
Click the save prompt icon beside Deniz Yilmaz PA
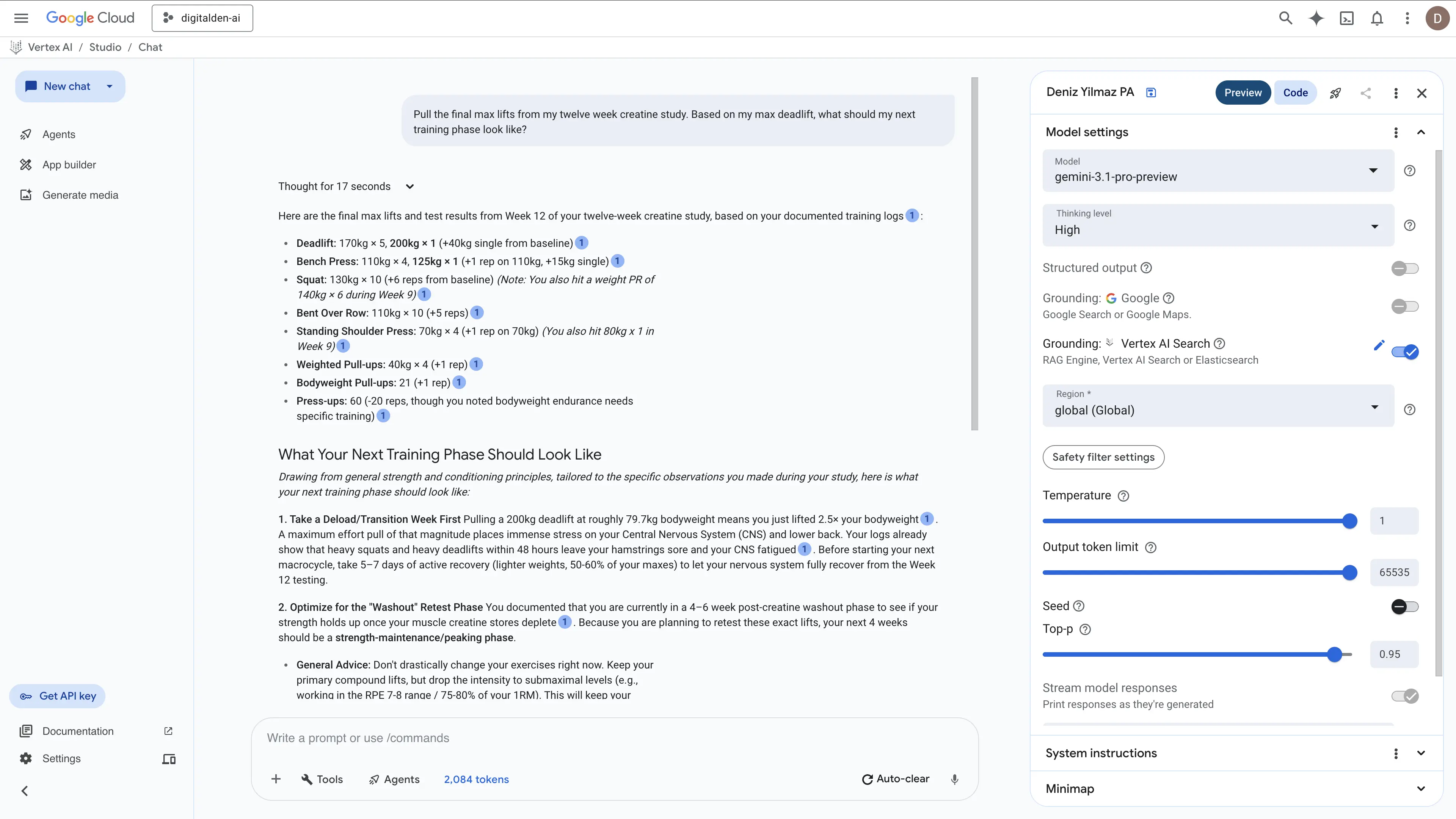[x=1151, y=93]
